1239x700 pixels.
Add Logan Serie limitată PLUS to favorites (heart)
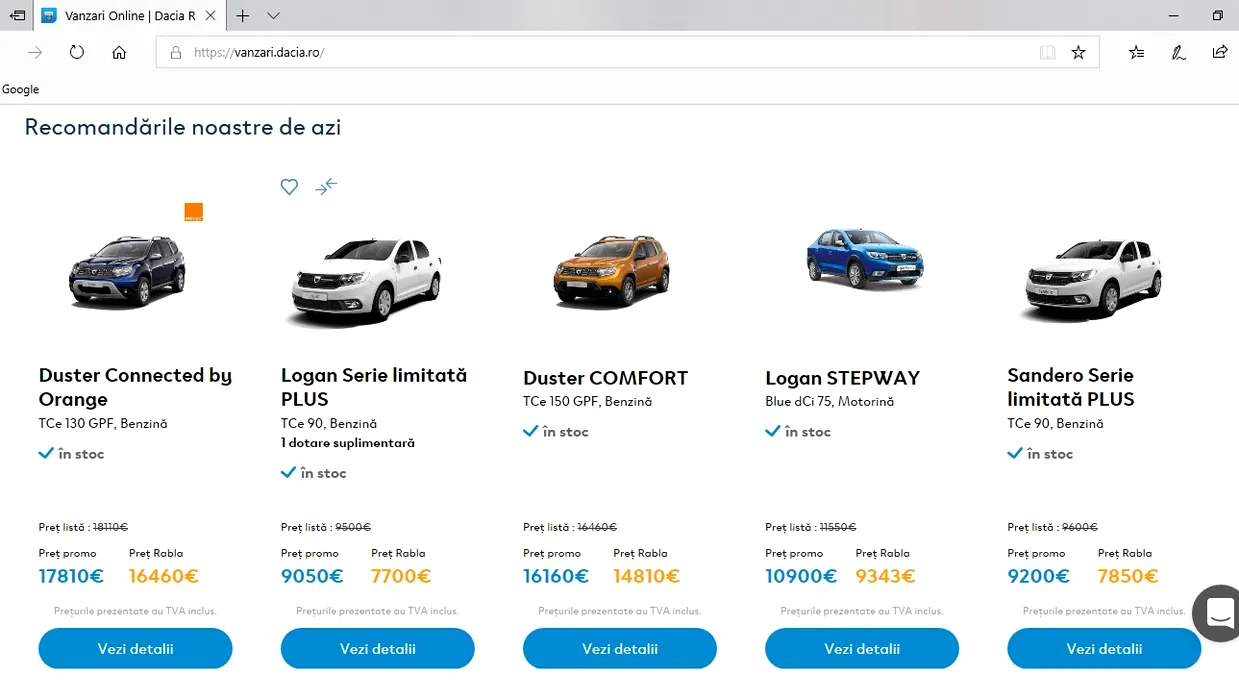point(289,186)
